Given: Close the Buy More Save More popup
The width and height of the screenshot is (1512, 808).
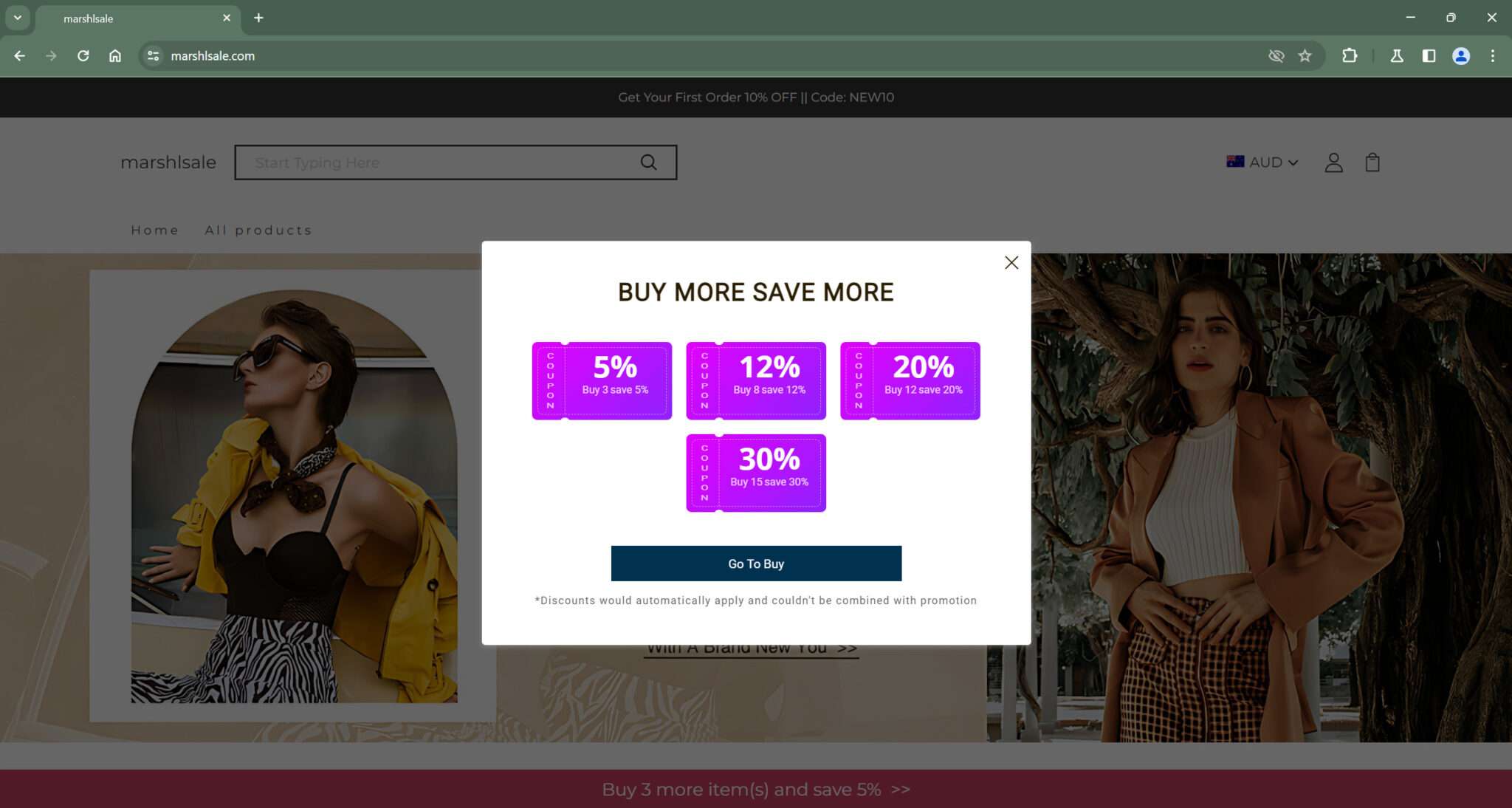Looking at the screenshot, I should (x=1011, y=262).
